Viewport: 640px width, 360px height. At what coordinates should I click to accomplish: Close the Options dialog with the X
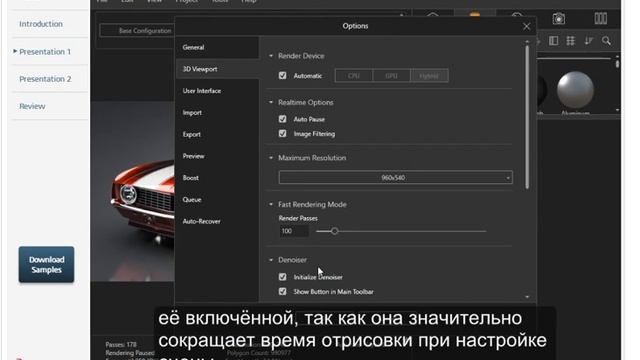pos(527,27)
